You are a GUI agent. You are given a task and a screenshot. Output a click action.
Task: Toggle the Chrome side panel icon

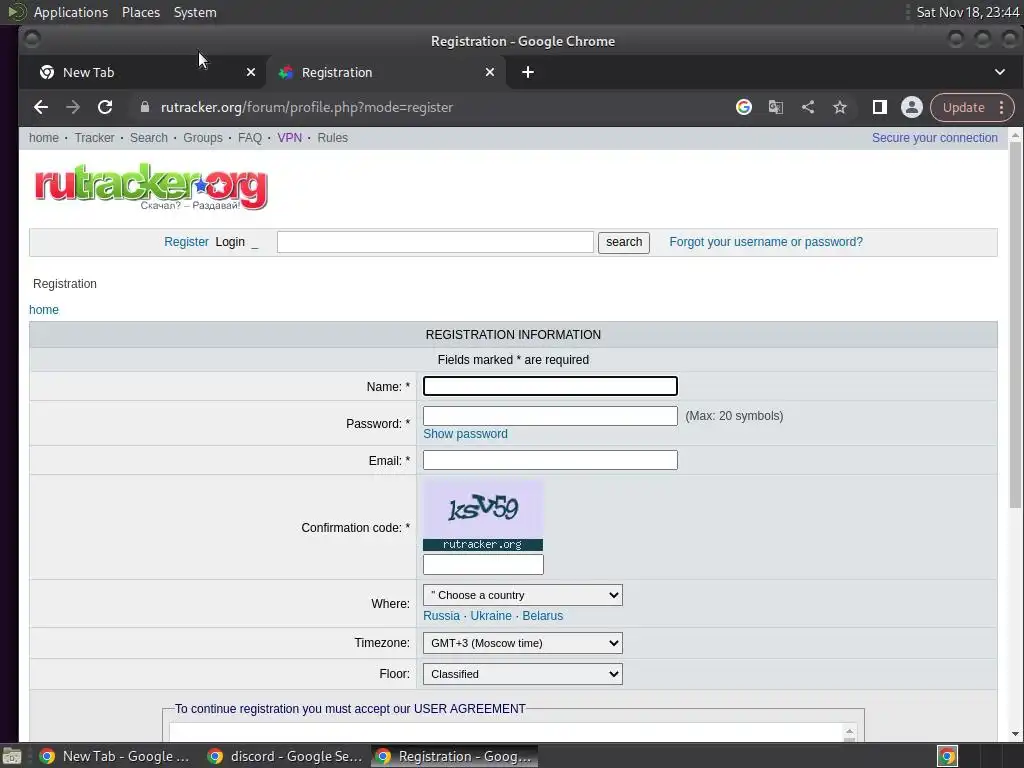[x=880, y=107]
